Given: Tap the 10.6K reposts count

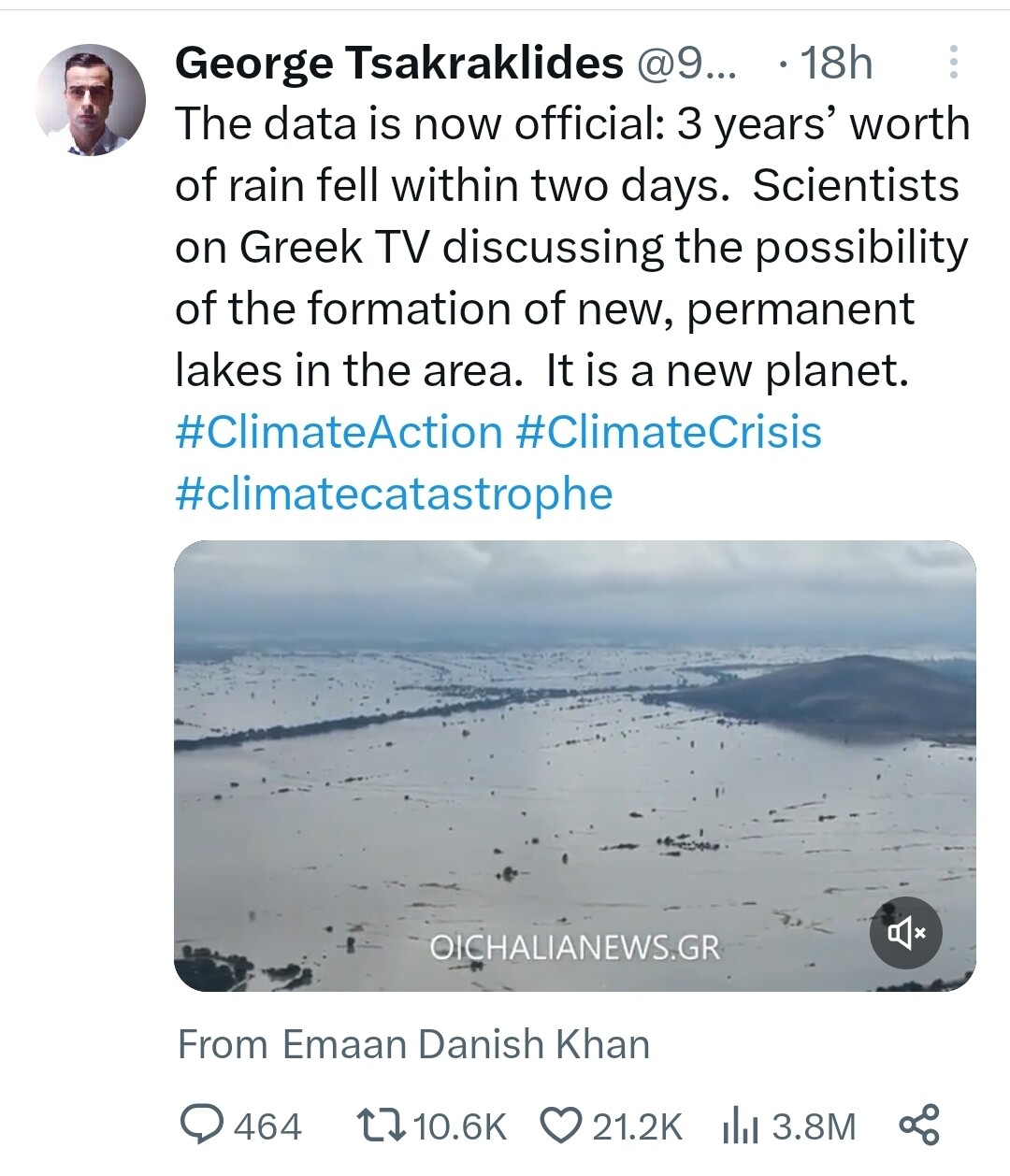Looking at the screenshot, I should 459,1126.
